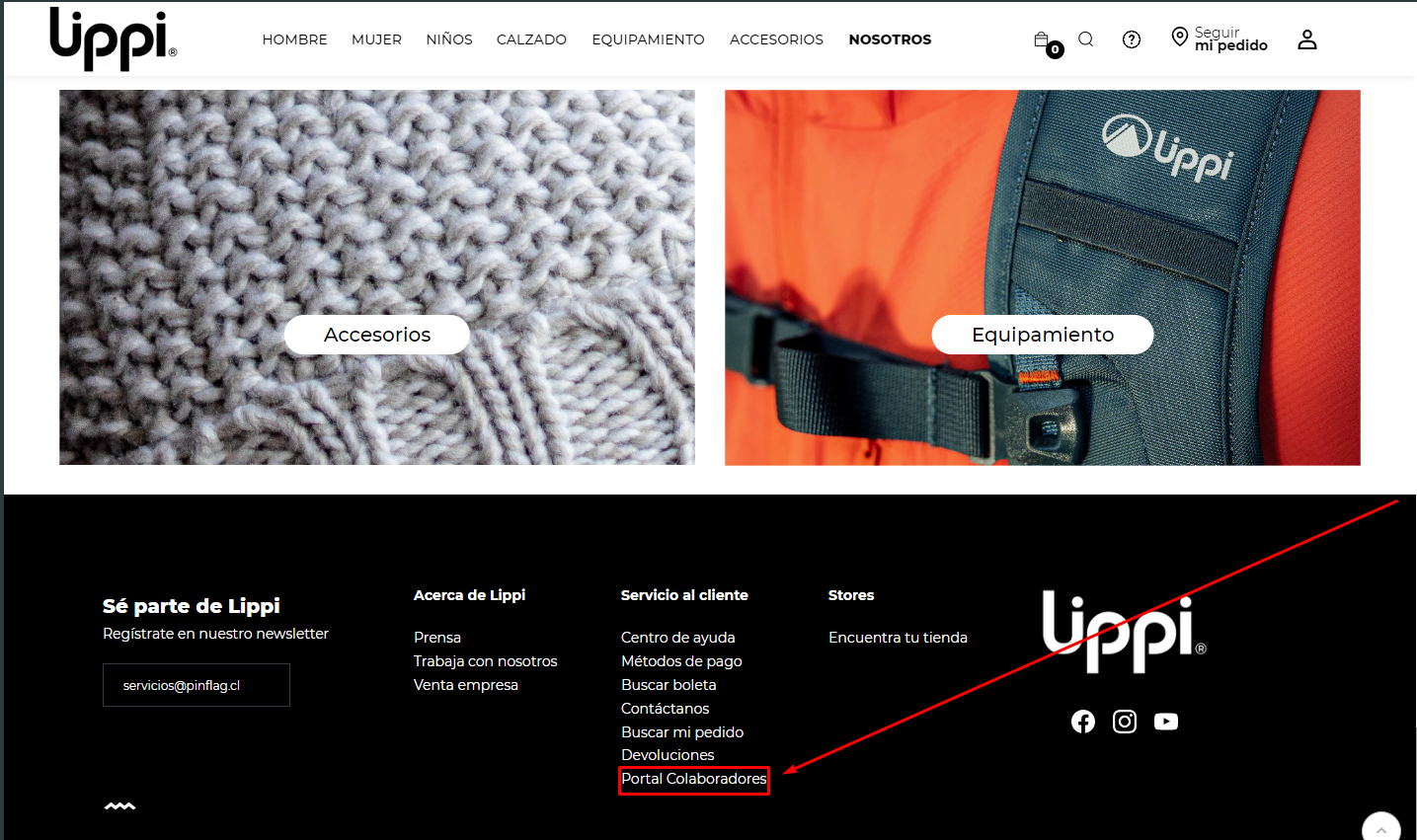Click the scroll-to-top arrow button
Screen dimensions: 1417x840
[1380, 829]
